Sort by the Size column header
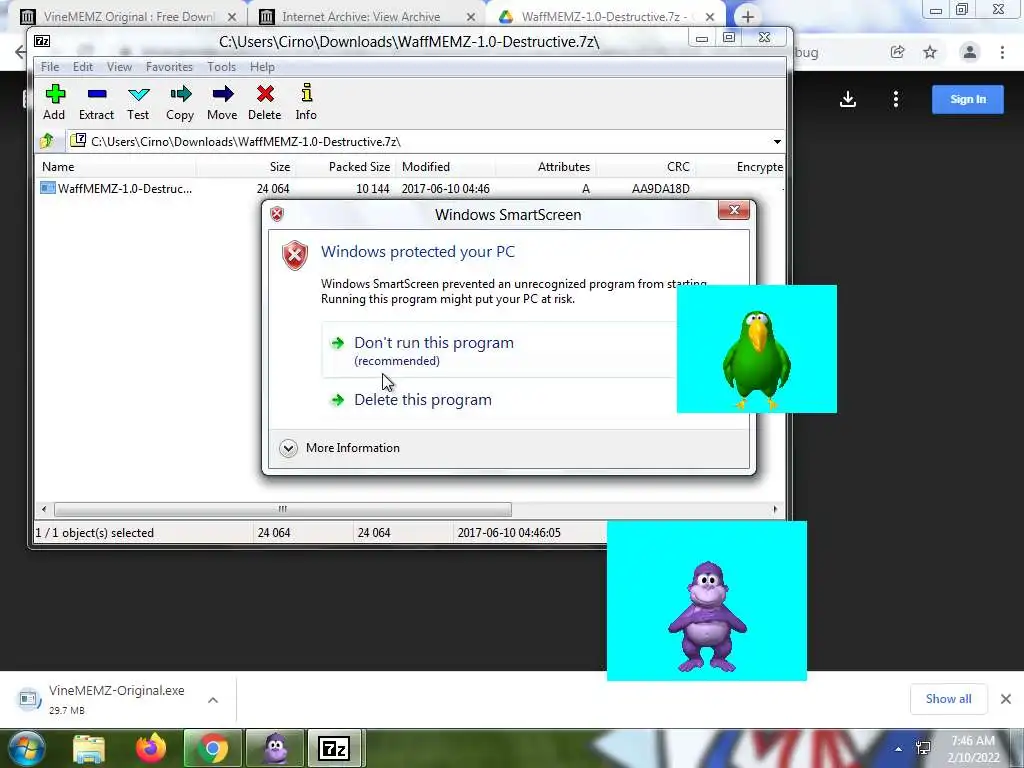This screenshot has width=1024, height=768. point(245,167)
